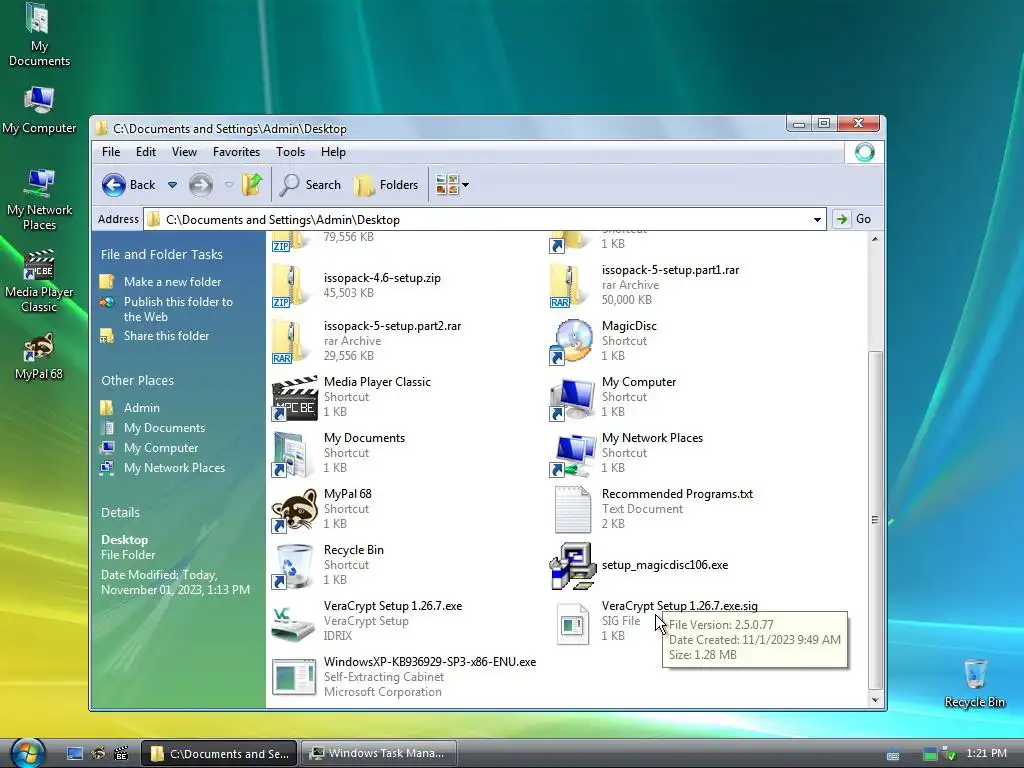
Task: Select My Network Places shortcut in file list
Action: click(x=572, y=454)
